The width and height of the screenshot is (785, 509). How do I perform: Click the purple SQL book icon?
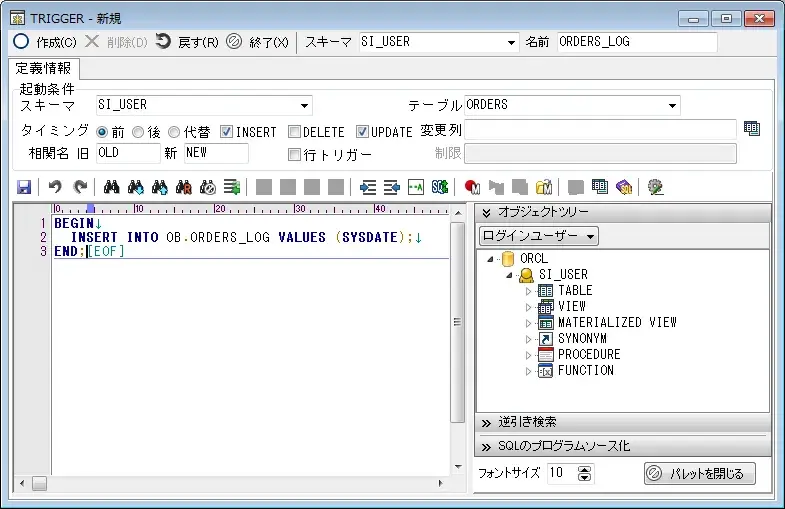point(624,187)
